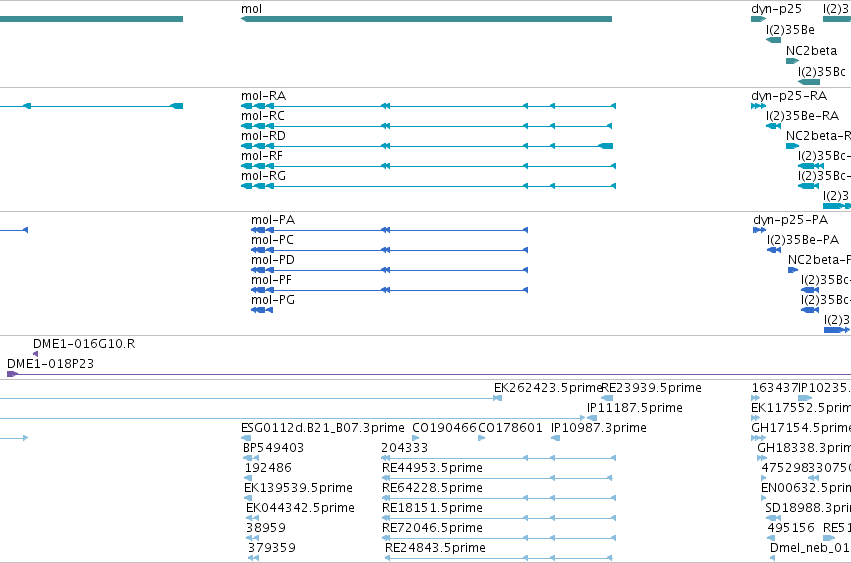
Task: Select the 379359 EST label
Action: pos(272,547)
